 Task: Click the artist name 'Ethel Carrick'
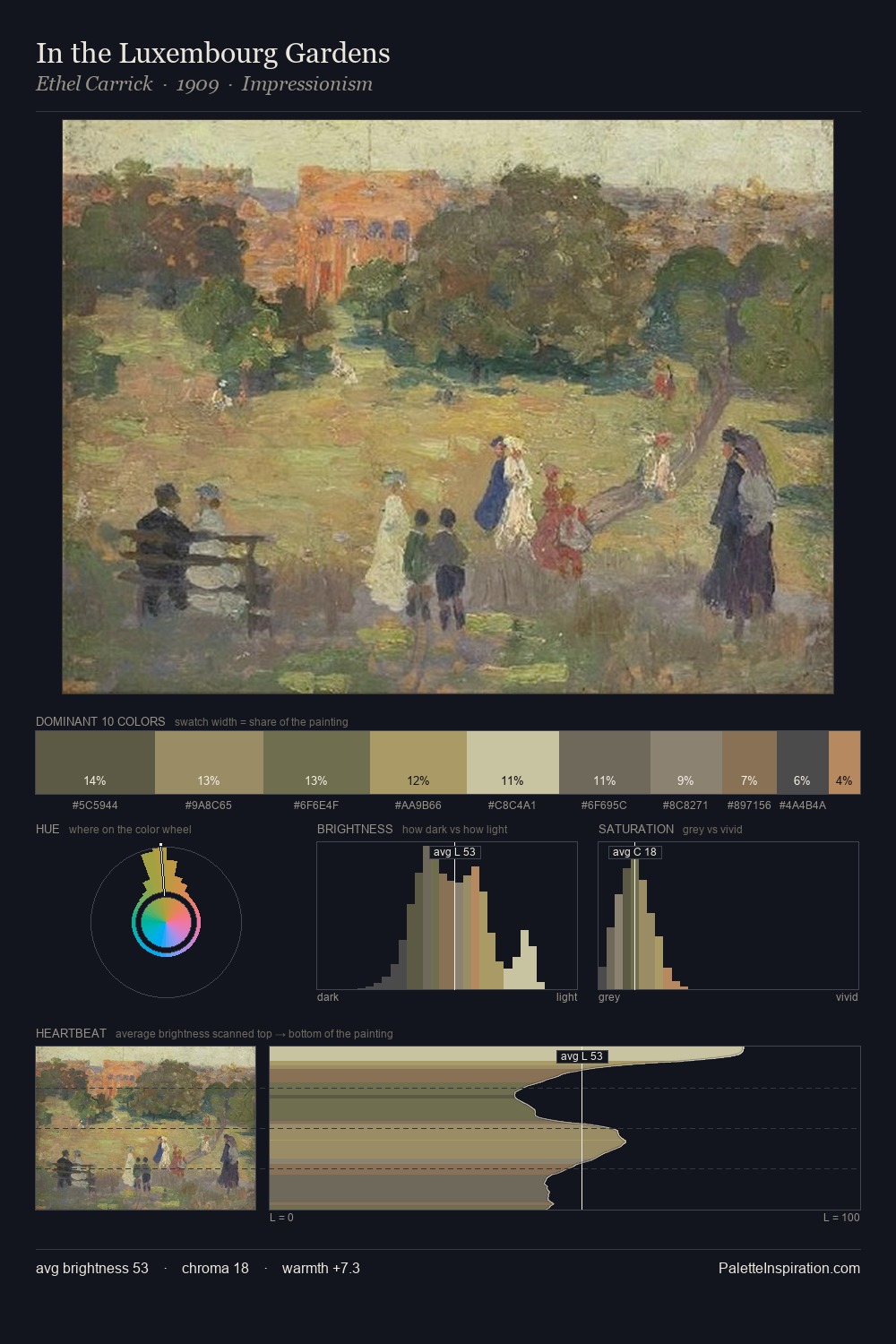point(94,84)
